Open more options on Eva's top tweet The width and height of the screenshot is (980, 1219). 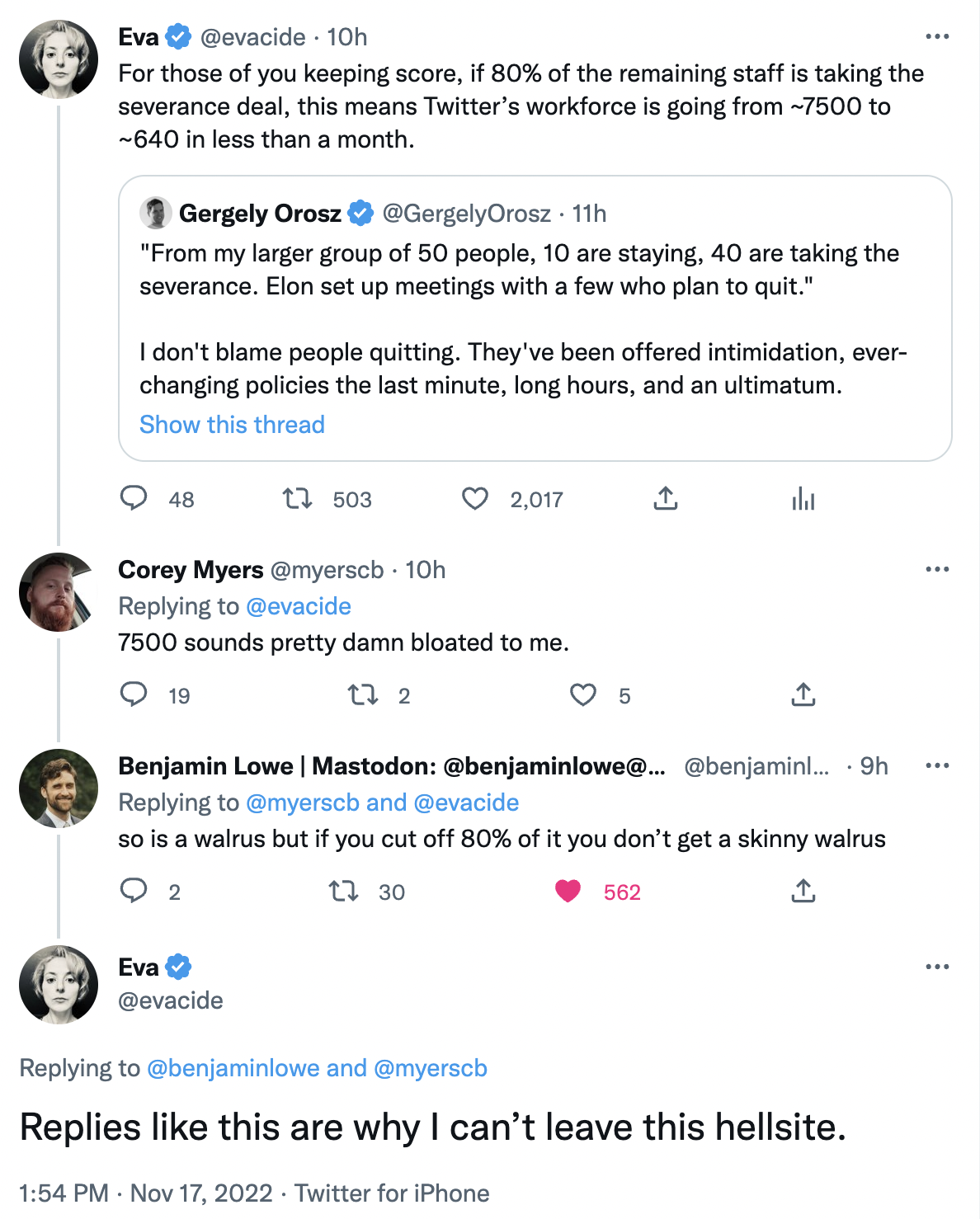click(x=937, y=37)
